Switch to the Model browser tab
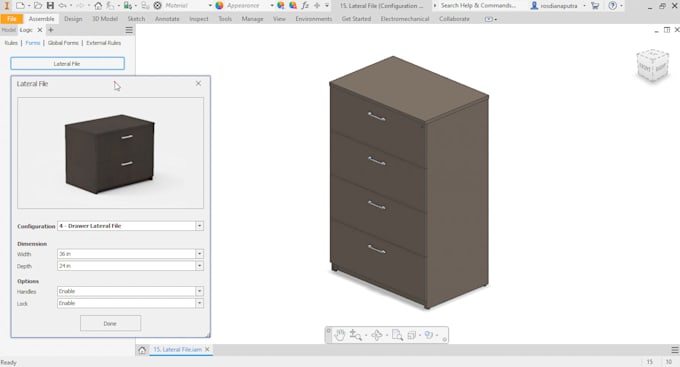This screenshot has width=680, height=367. pyautogui.click(x=8, y=30)
